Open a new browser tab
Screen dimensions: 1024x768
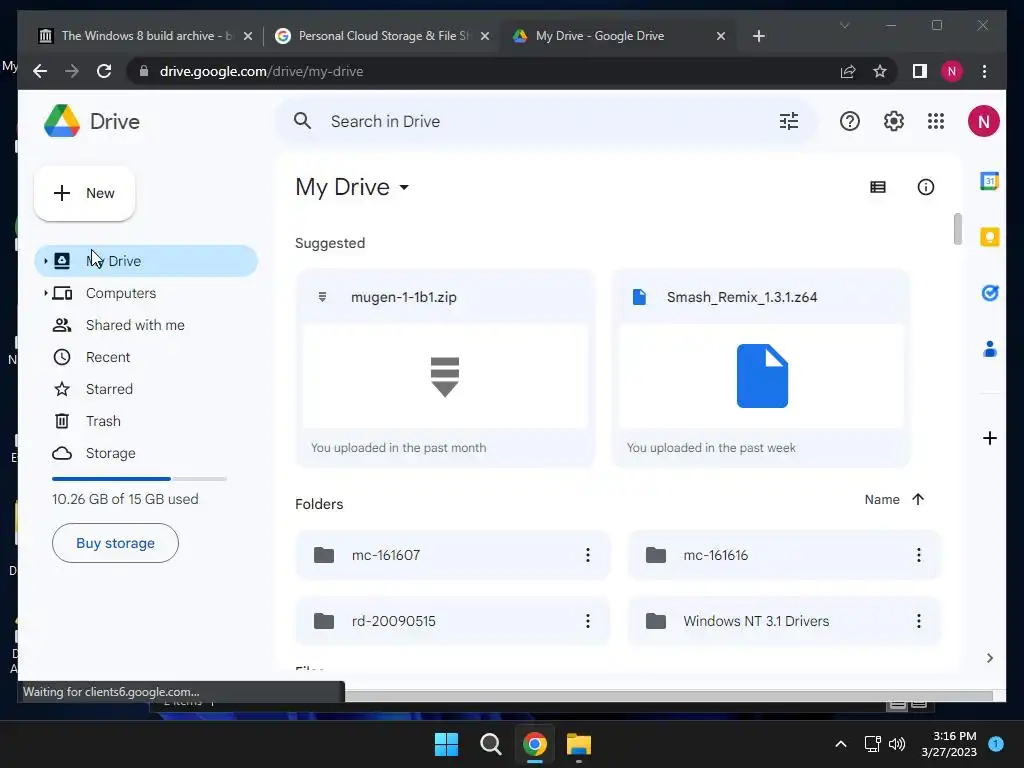coord(758,36)
